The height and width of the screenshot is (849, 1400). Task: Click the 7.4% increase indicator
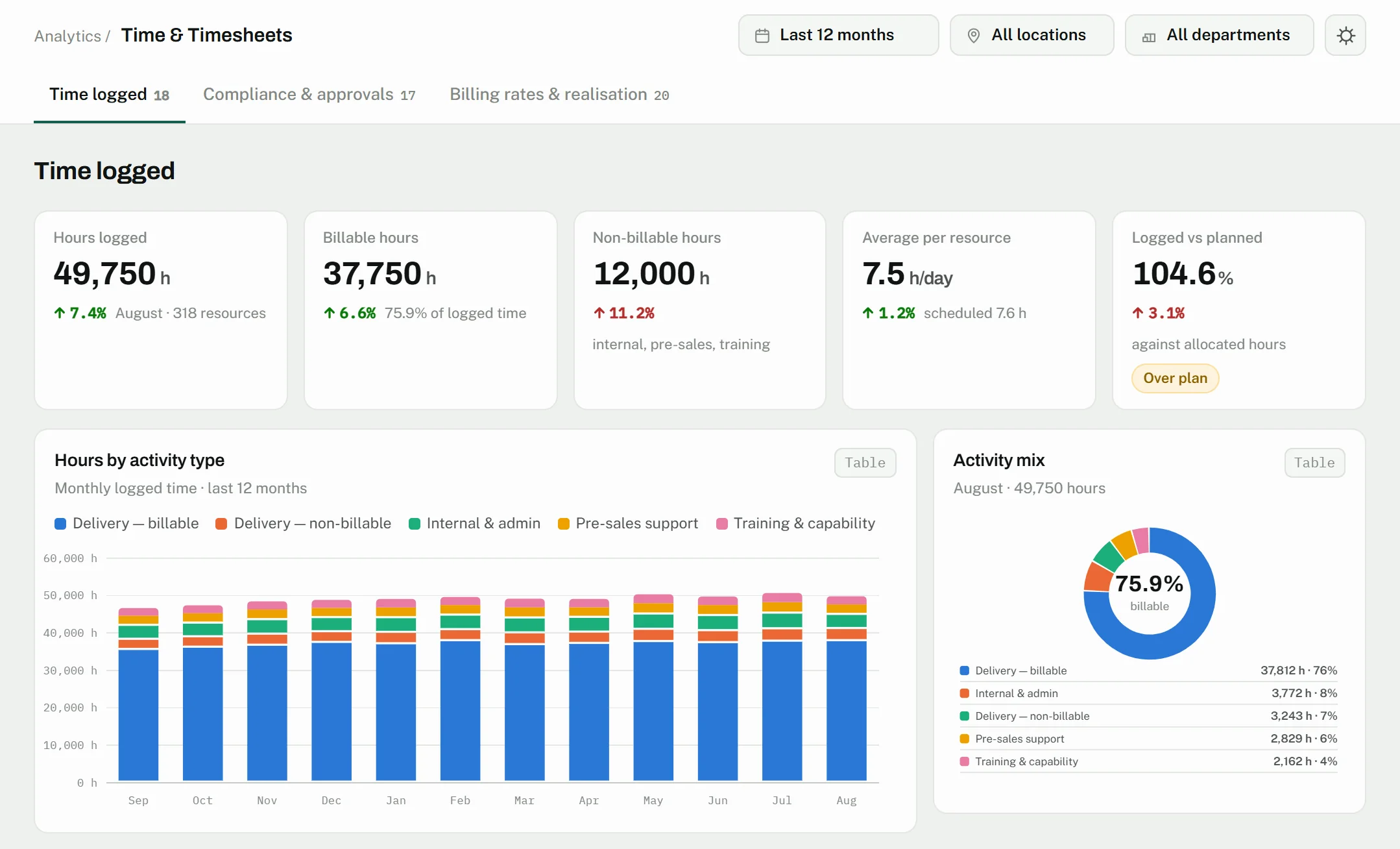pyautogui.click(x=80, y=314)
